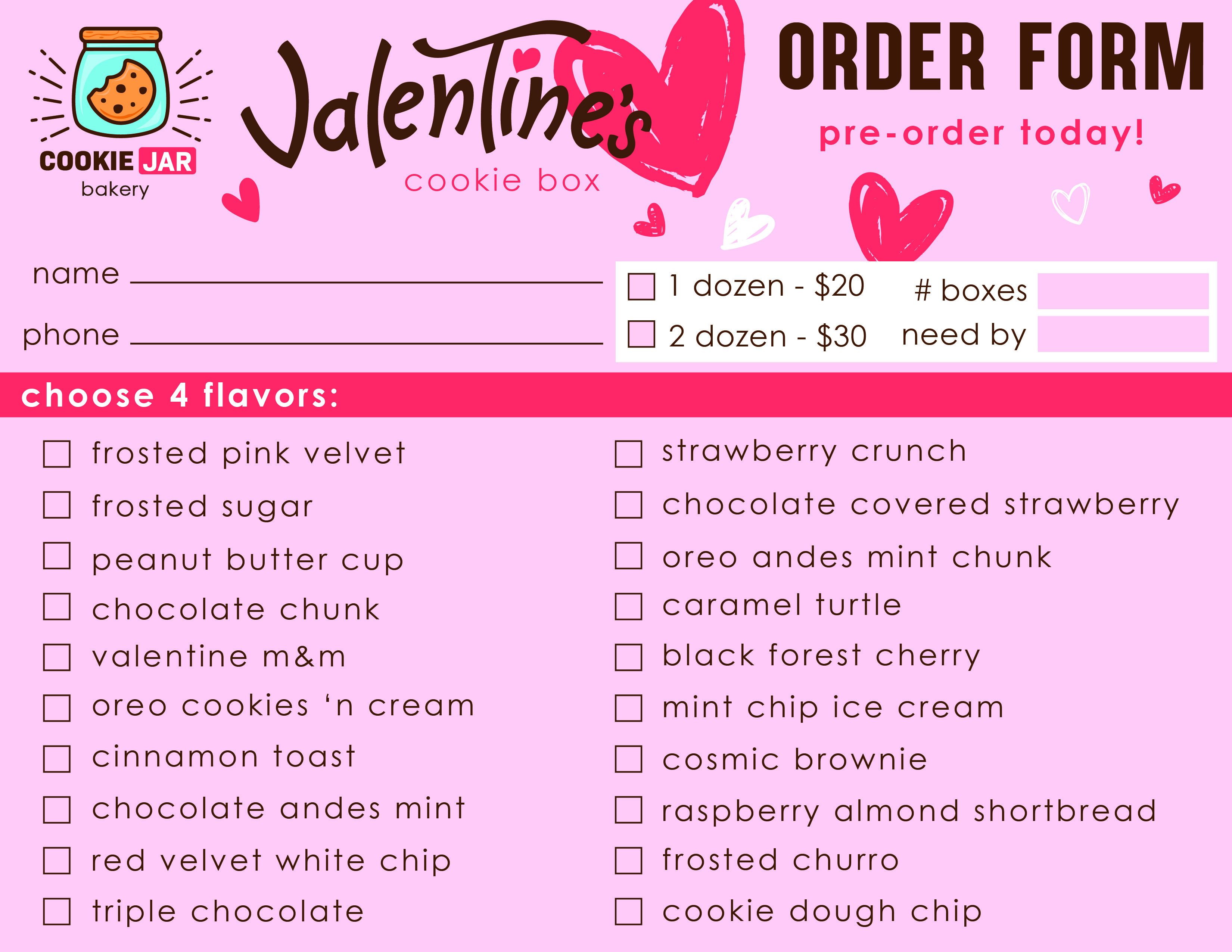Check the triple chocolate box
Image resolution: width=1232 pixels, height=952 pixels.
click(x=57, y=911)
